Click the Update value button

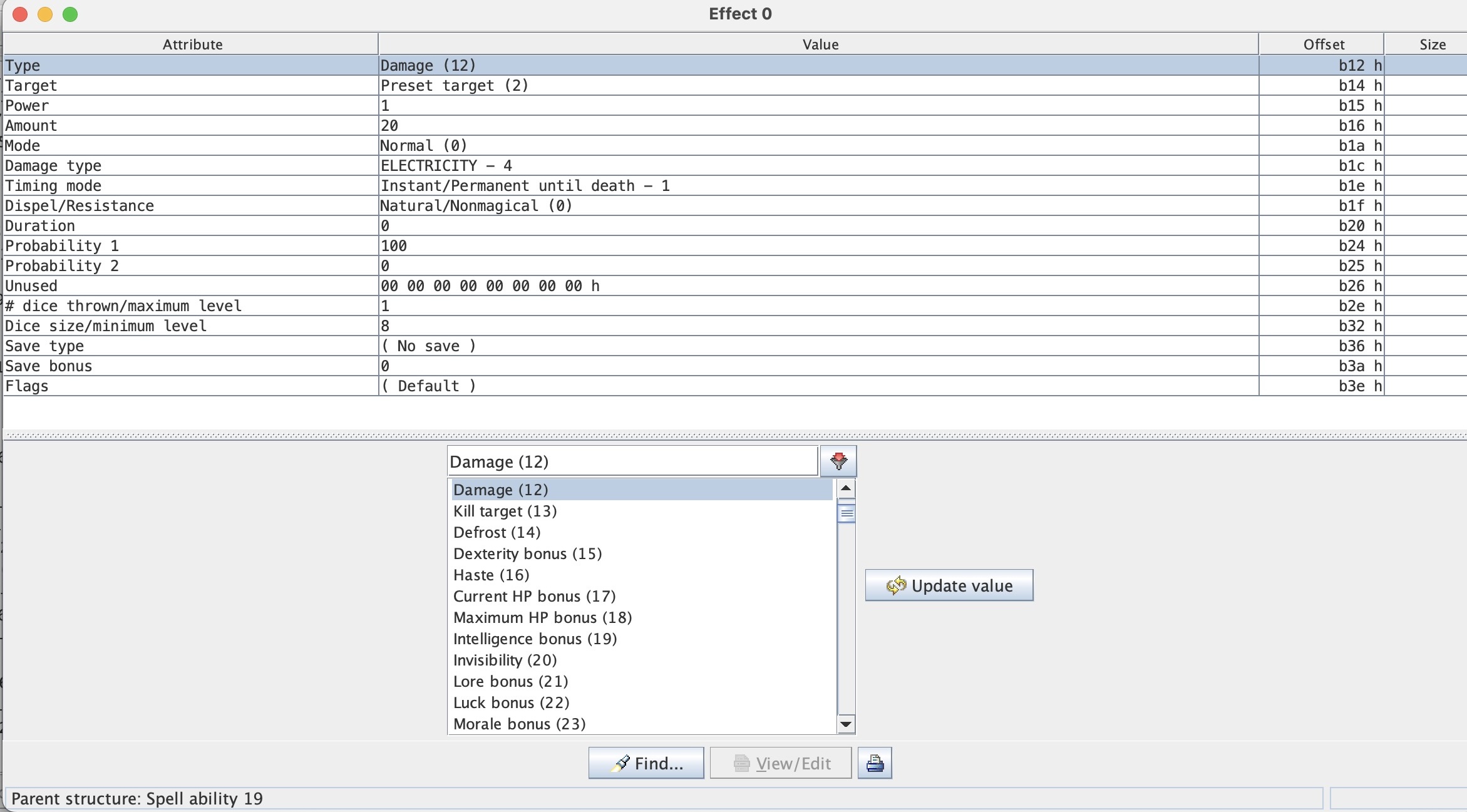click(x=949, y=585)
